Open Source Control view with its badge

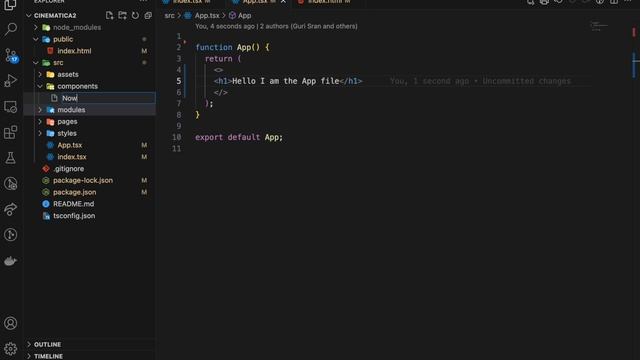[11, 55]
